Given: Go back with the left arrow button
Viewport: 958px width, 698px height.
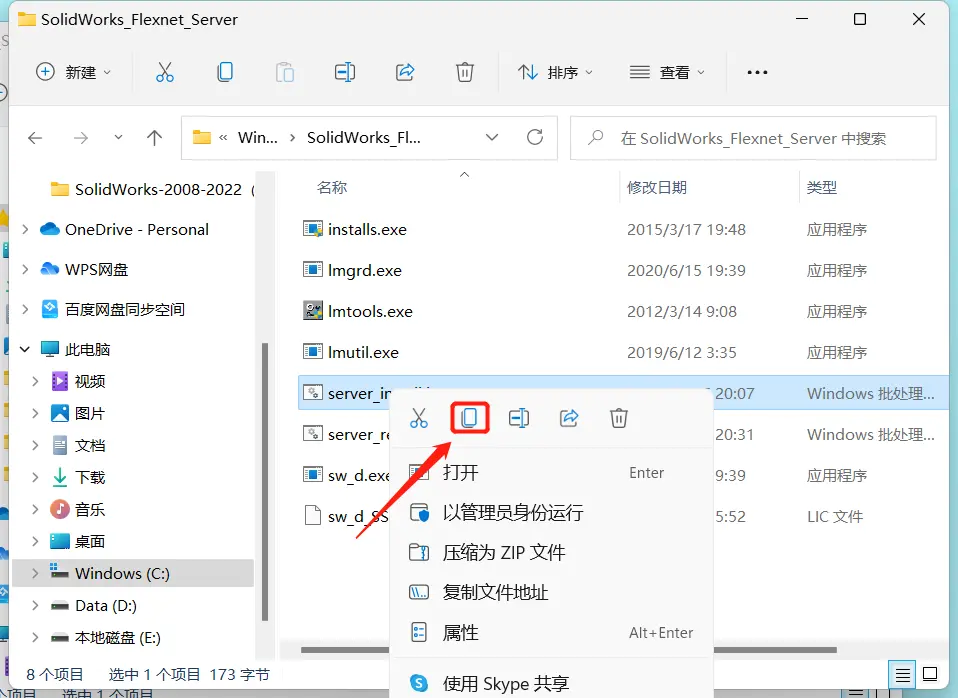Looking at the screenshot, I should [x=35, y=138].
